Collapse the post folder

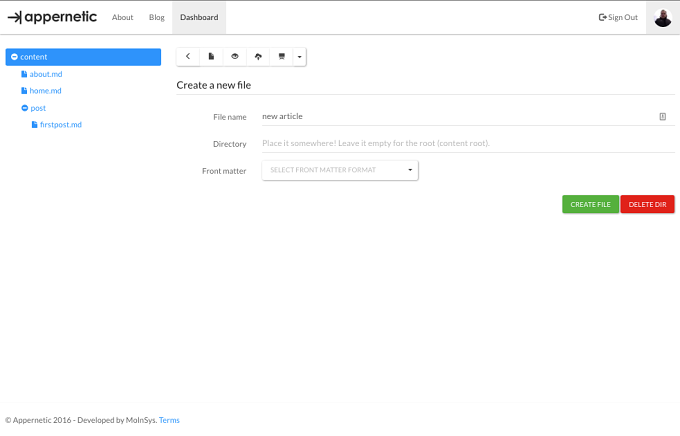pos(25,108)
